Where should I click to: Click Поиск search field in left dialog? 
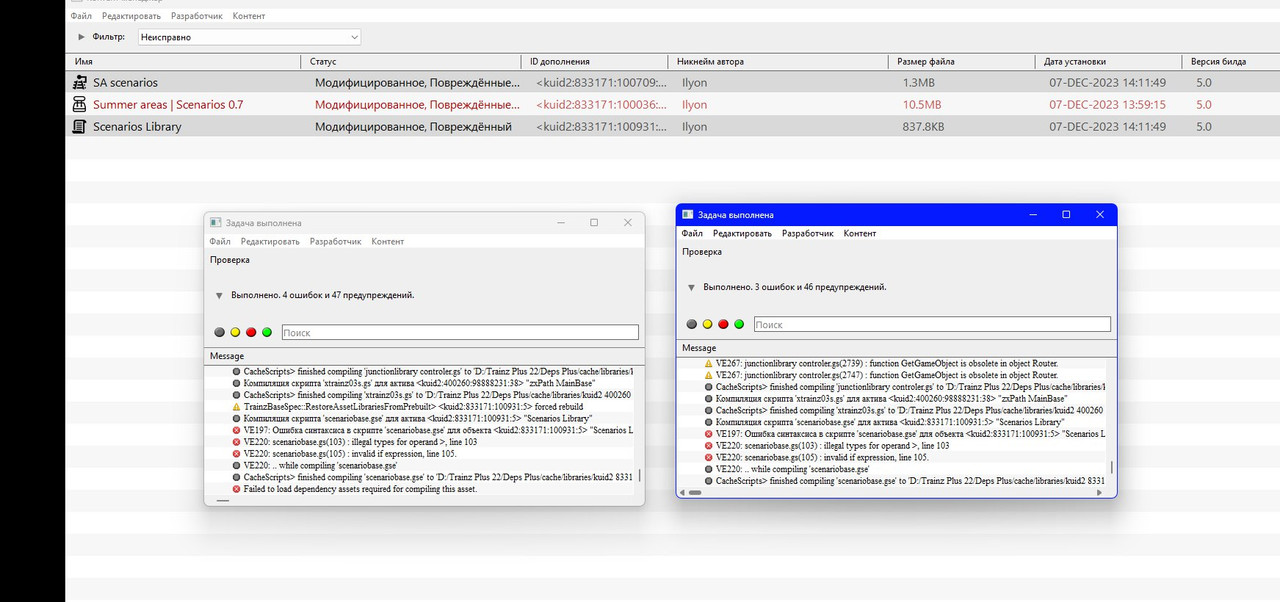[459, 332]
